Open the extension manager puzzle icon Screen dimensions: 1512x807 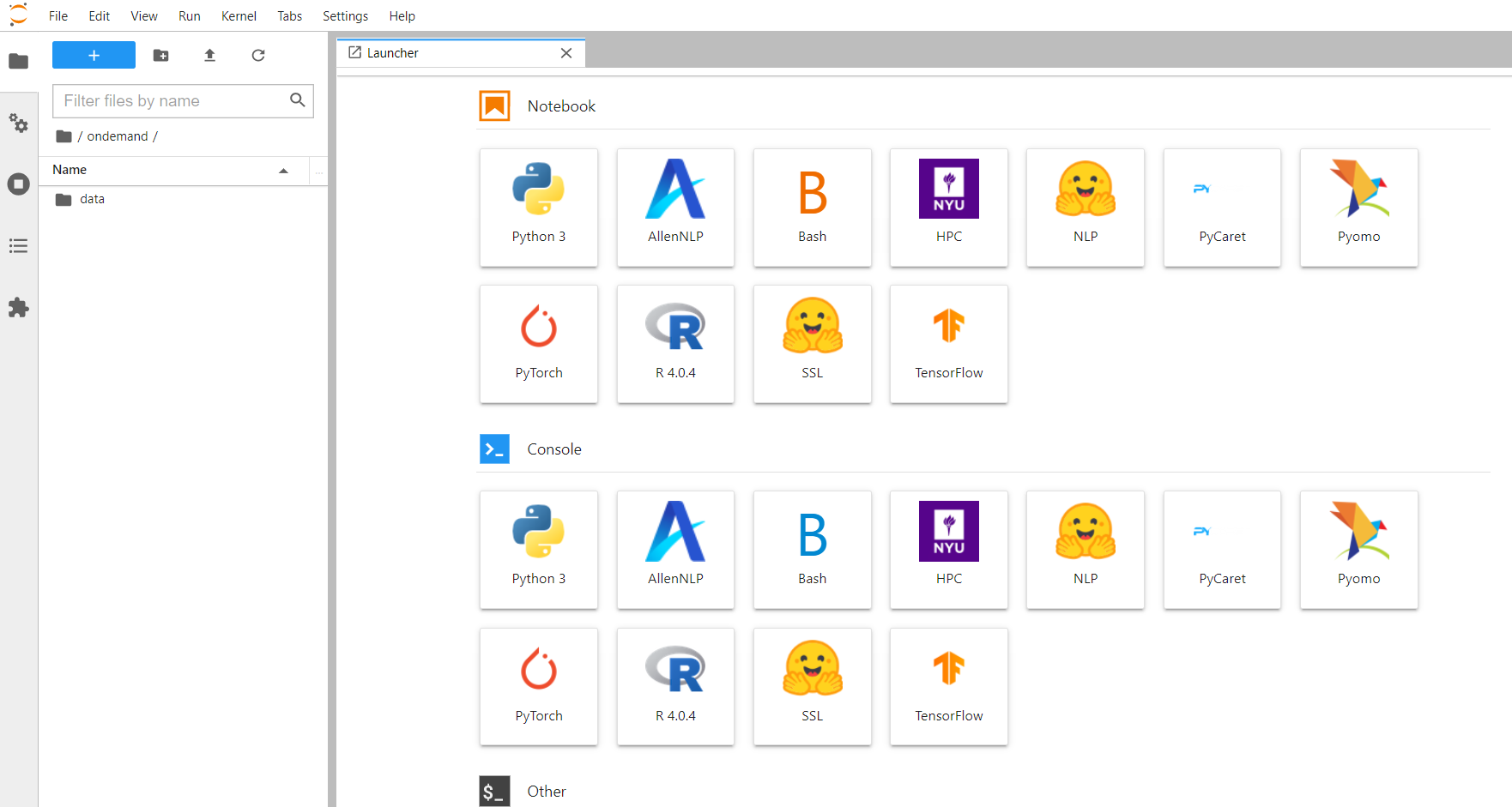[18, 308]
